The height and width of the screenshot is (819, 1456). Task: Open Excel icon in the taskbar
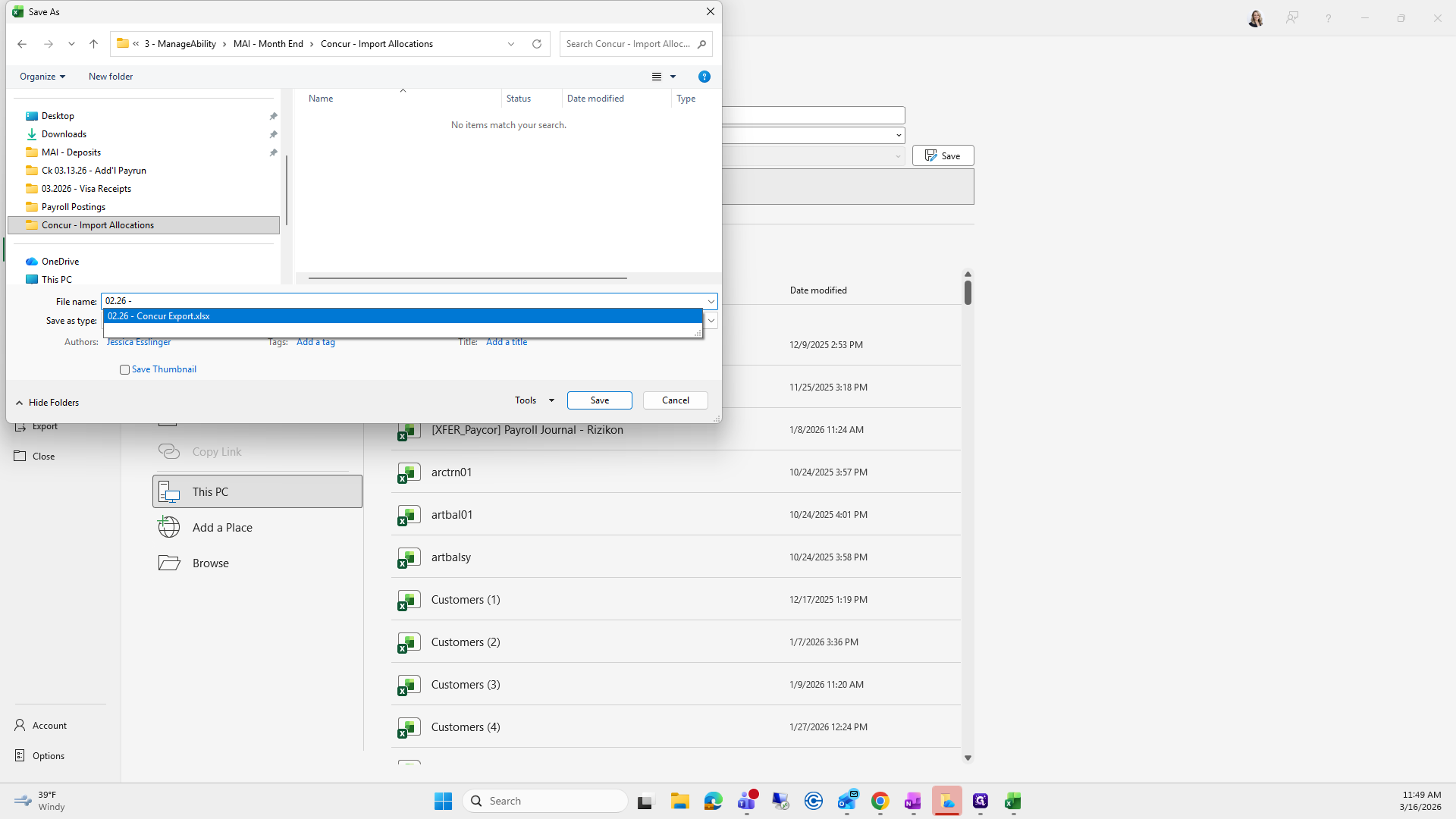[x=1013, y=801]
